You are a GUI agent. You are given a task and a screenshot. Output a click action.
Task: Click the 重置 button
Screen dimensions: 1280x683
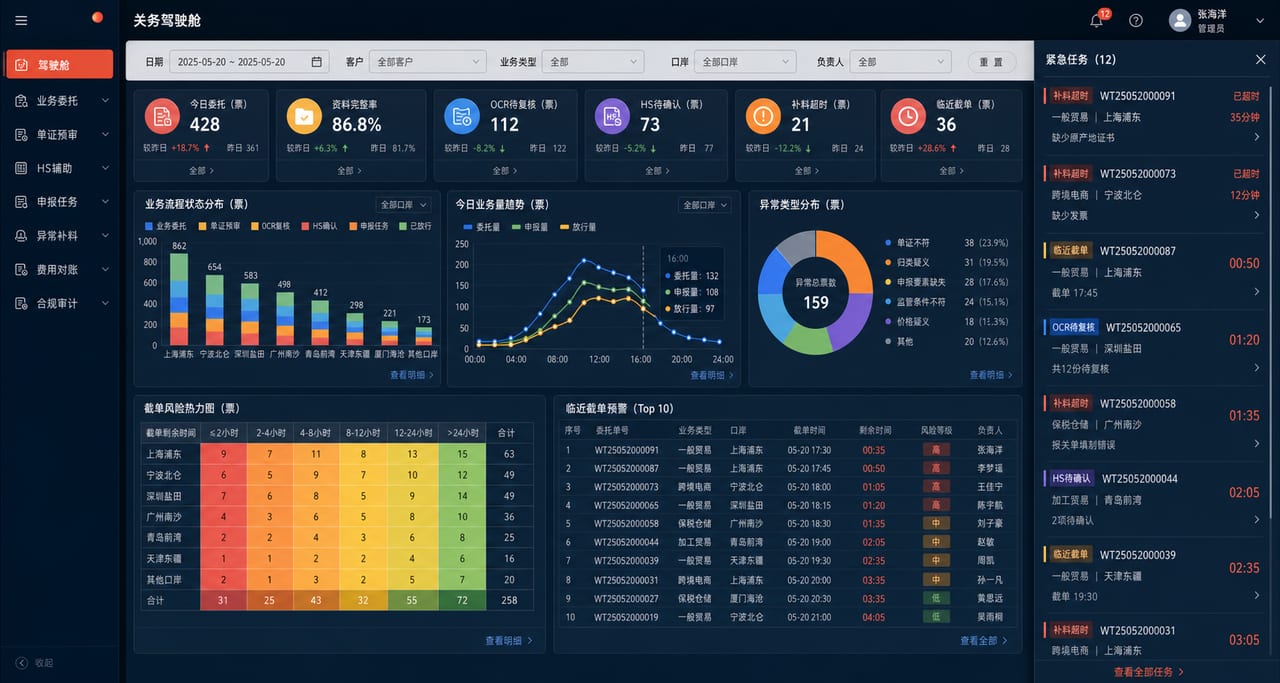992,62
